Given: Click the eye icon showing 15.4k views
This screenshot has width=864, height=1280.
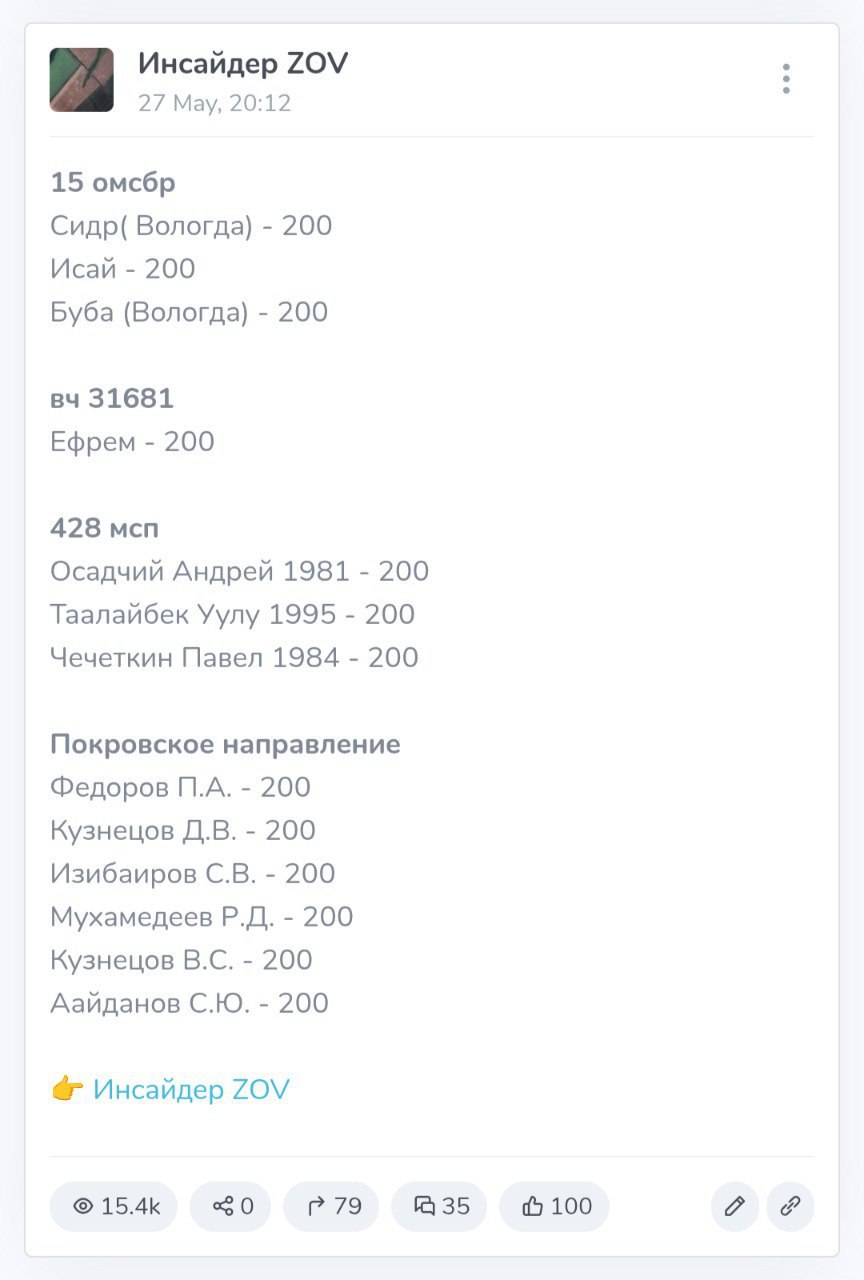Looking at the screenshot, I should 83,1206.
